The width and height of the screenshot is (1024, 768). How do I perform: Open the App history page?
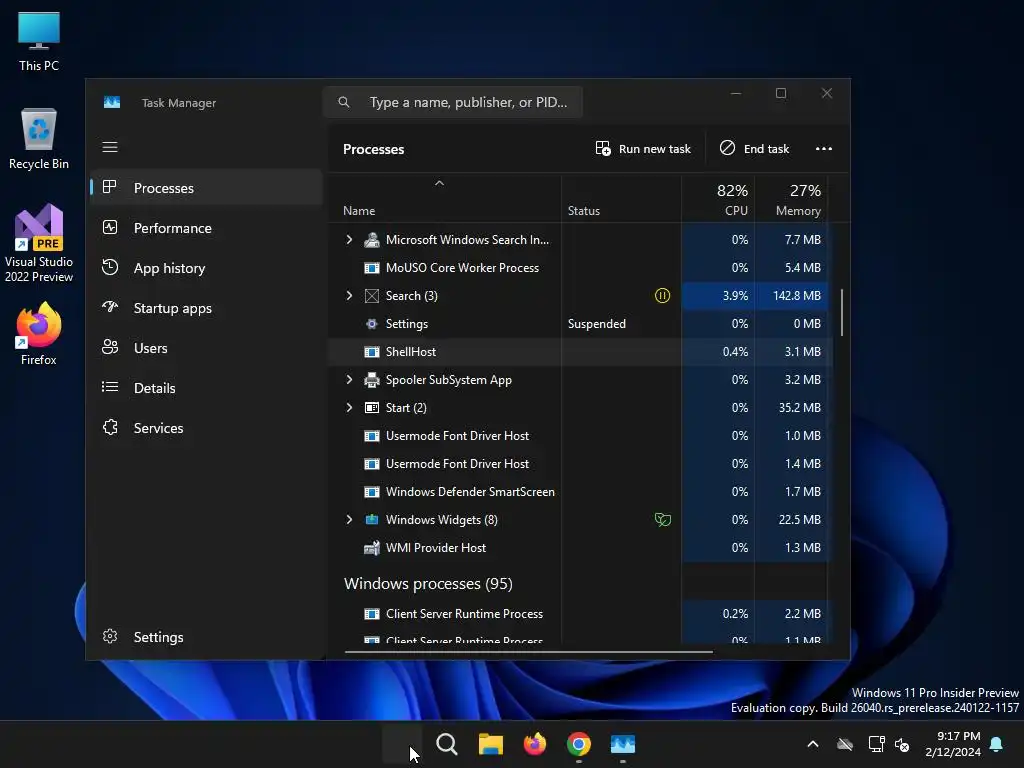coord(206,268)
